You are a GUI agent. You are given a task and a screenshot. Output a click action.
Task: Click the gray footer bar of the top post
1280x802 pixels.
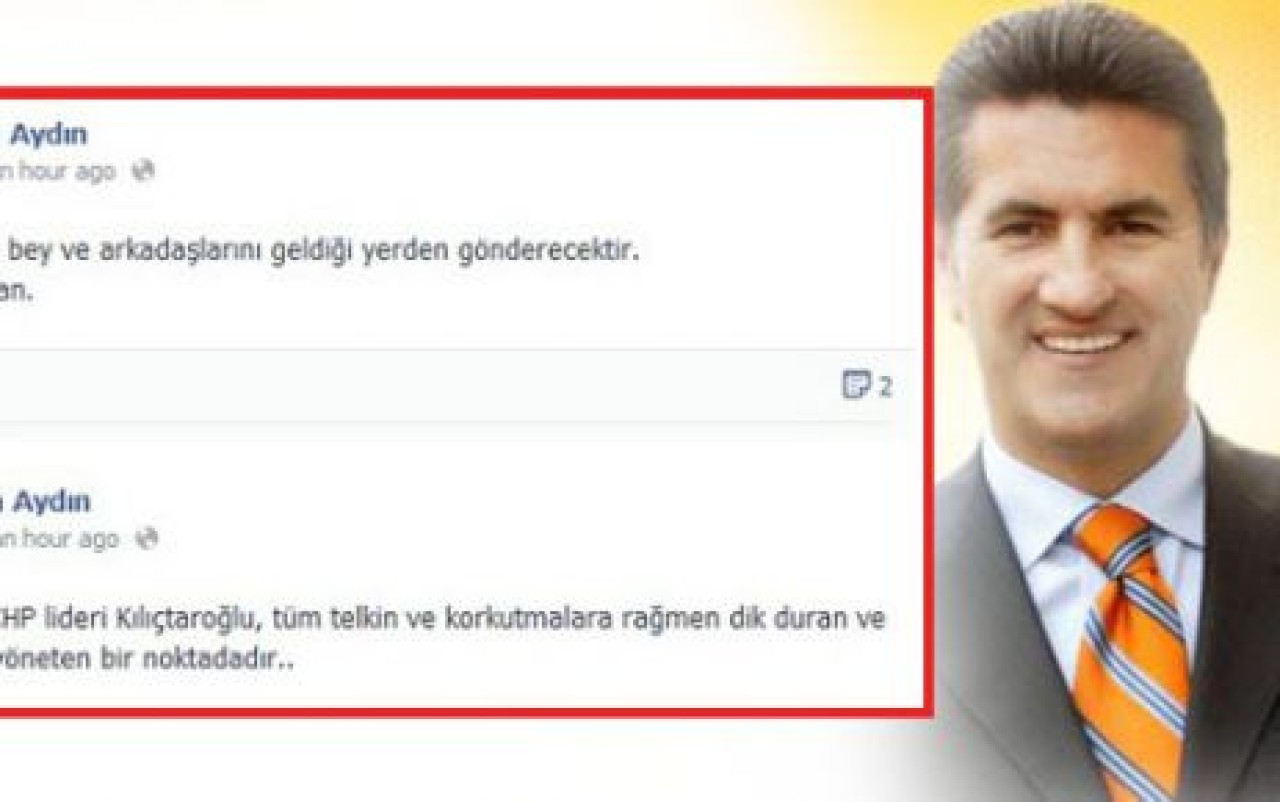pyautogui.click(x=456, y=386)
